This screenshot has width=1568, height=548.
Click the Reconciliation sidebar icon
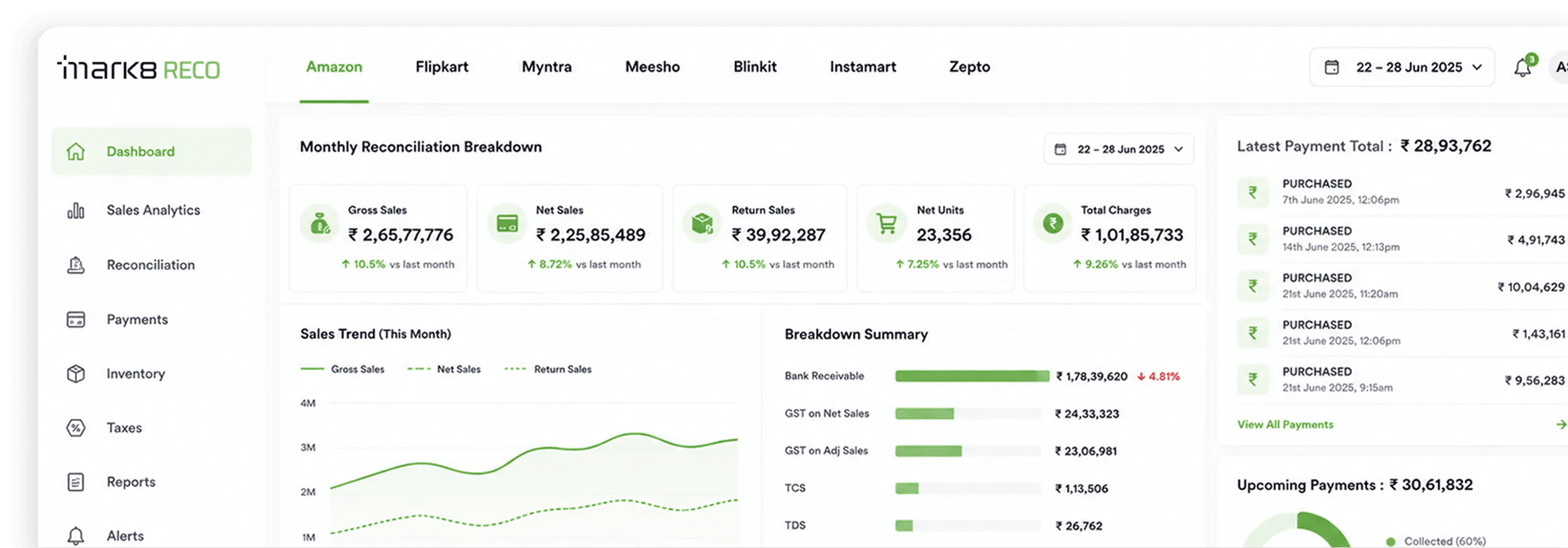(76, 265)
